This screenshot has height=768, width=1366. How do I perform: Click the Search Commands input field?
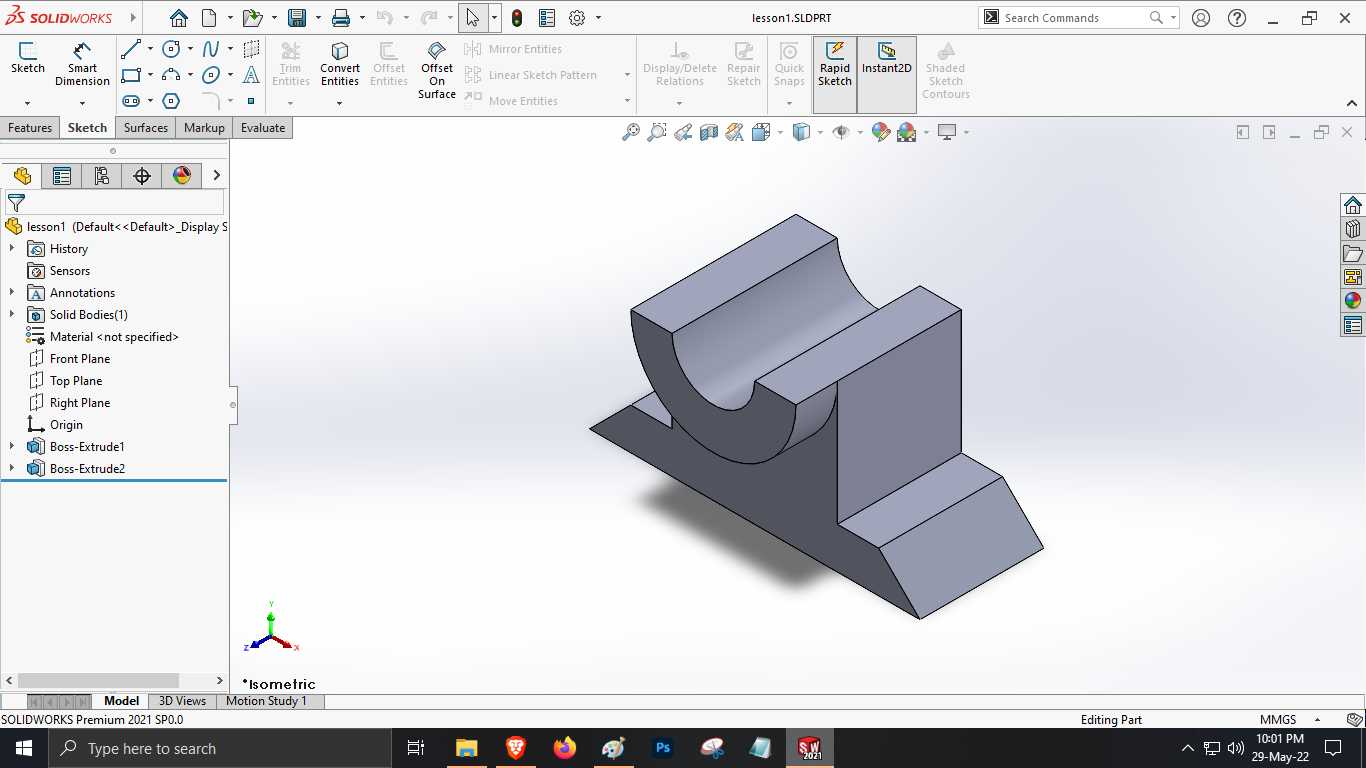[1073, 18]
